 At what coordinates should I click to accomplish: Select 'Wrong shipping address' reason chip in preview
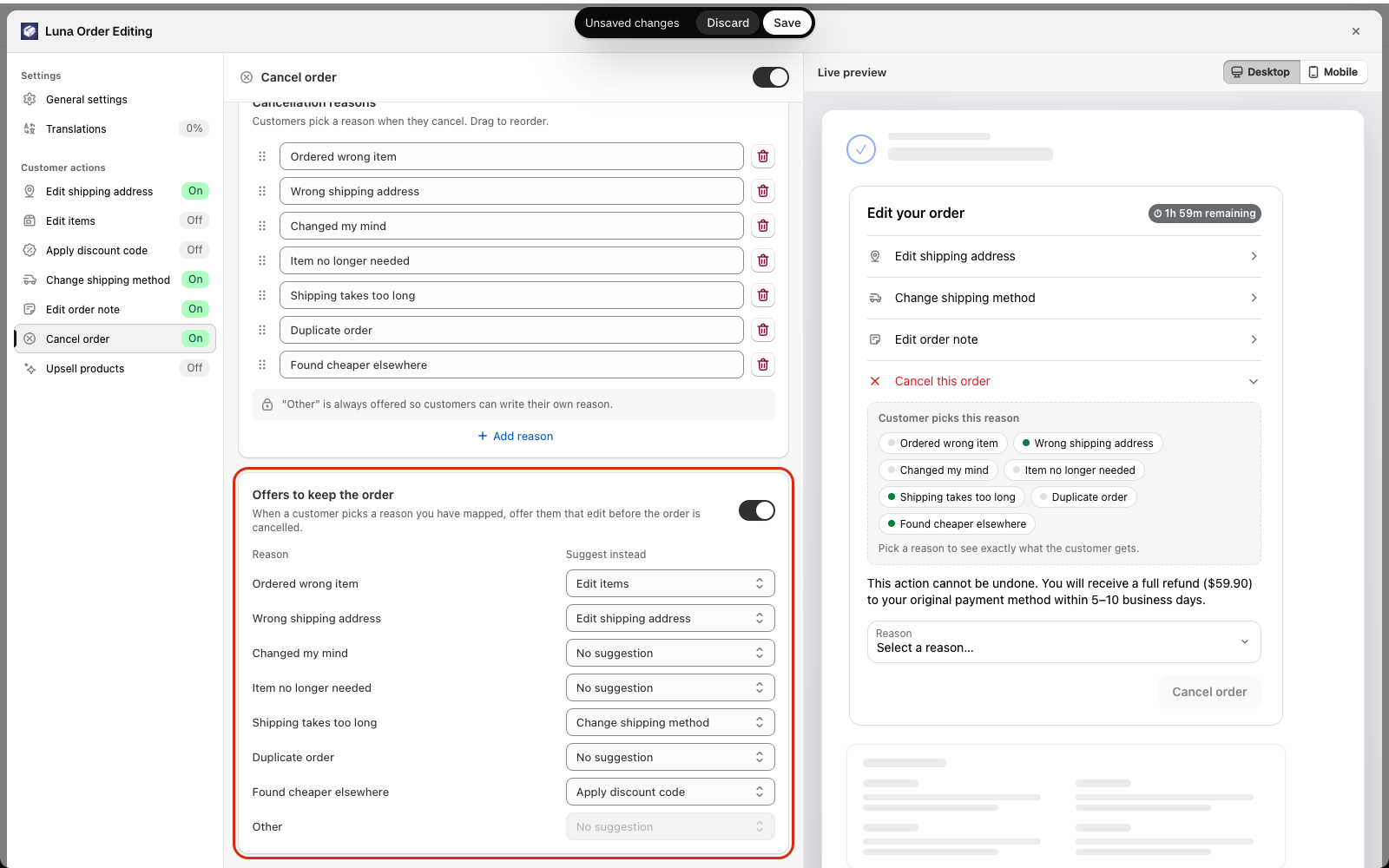tap(1088, 444)
